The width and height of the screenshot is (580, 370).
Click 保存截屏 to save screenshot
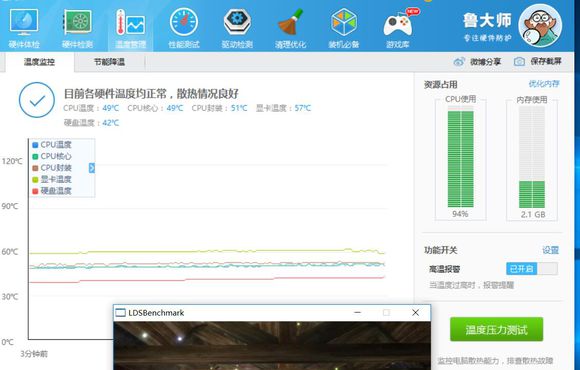click(538, 61)
